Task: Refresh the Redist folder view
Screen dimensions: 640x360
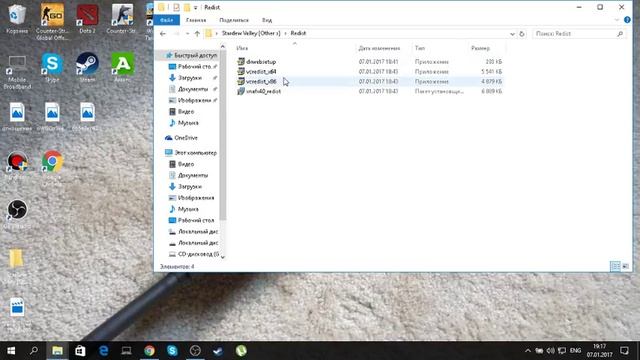Action: click(x=522, y=34)
